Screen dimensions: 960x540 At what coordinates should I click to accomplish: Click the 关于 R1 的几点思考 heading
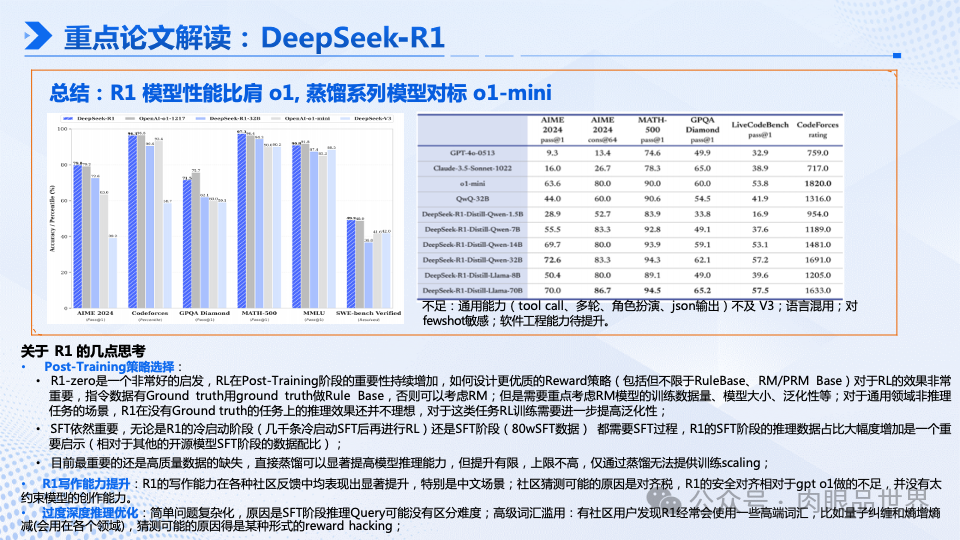click(x=83, y=351)
